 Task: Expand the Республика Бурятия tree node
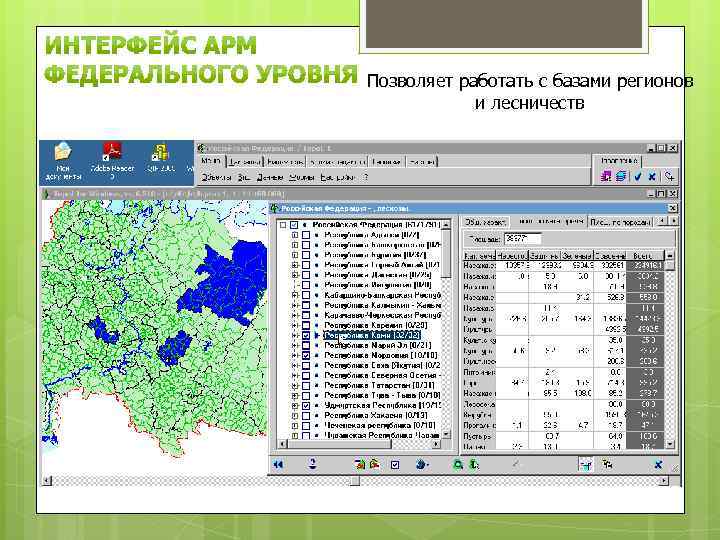tap(295, 255)
